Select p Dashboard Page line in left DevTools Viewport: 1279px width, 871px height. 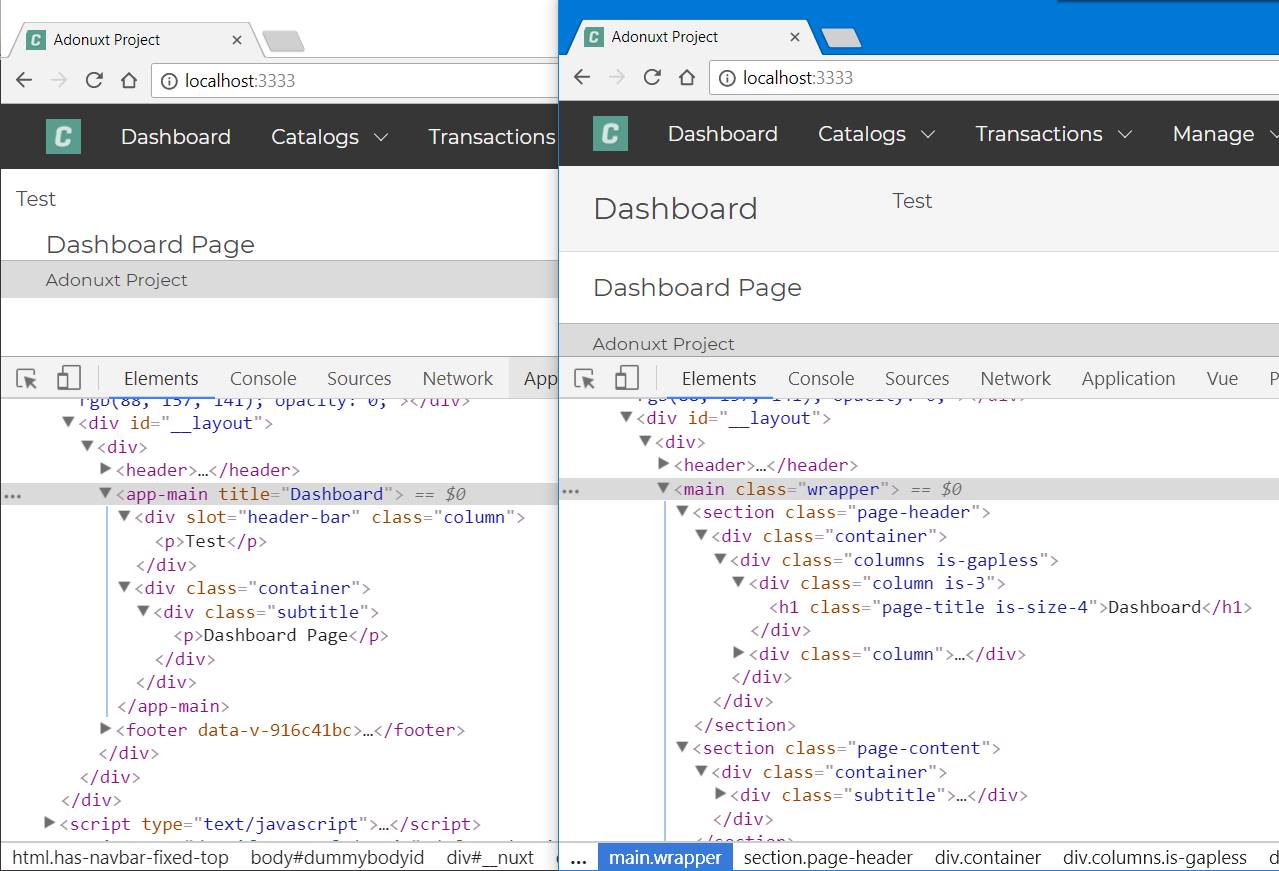pyautogui.click(x=281, y=635)
